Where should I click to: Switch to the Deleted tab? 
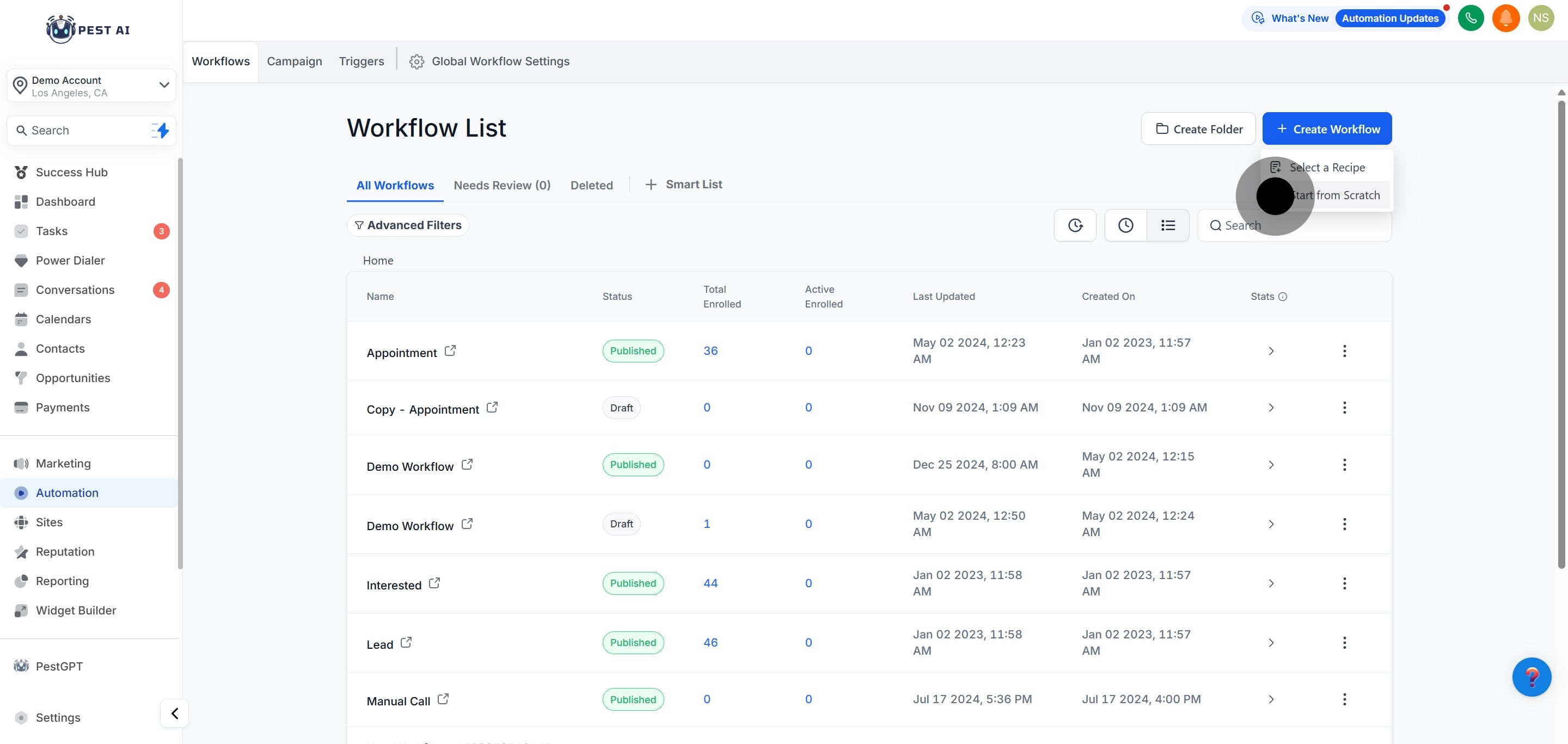coord(591,186)
